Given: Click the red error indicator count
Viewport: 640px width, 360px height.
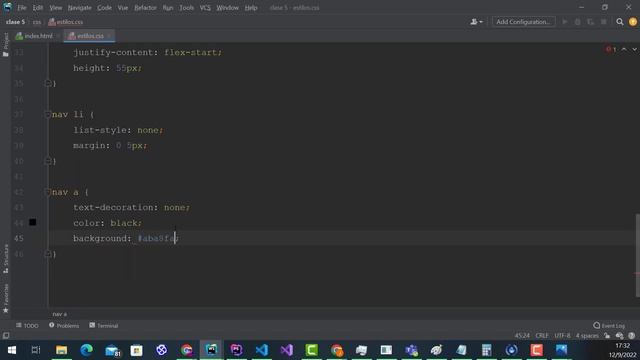Looking at the screenshot, I should pyautogui.click(x=611, y=49).
